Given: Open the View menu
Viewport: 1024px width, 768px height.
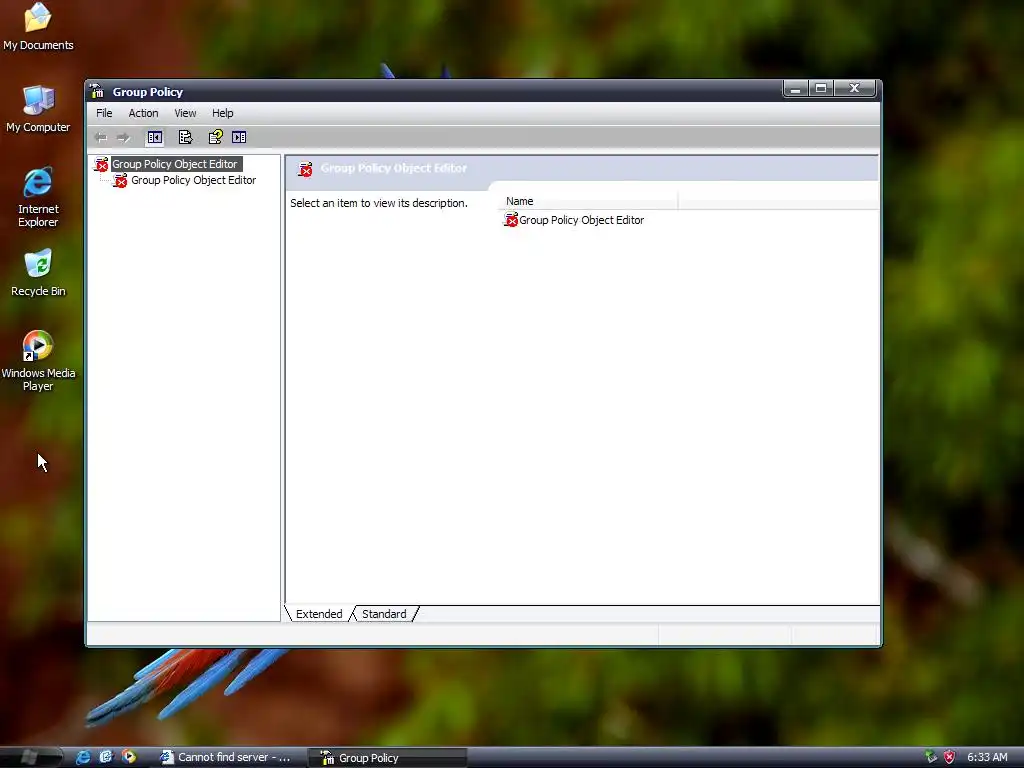Looking at the screenshot, I should [185, 113].
